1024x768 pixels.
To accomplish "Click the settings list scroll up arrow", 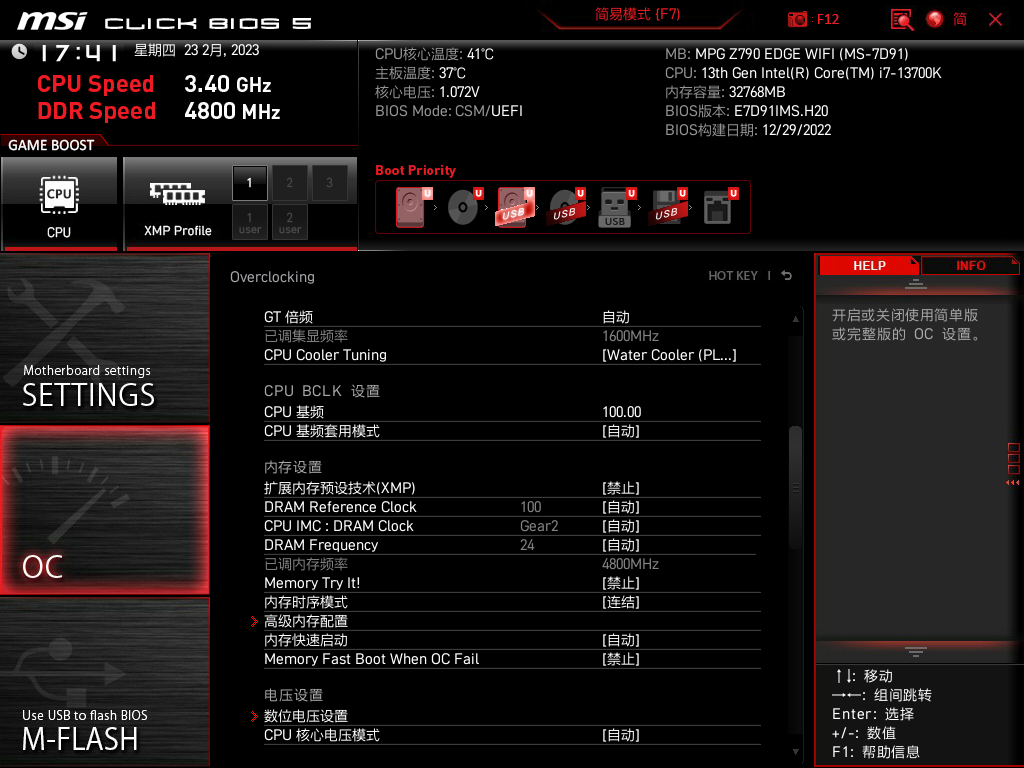I will click(x=795, y=319).
